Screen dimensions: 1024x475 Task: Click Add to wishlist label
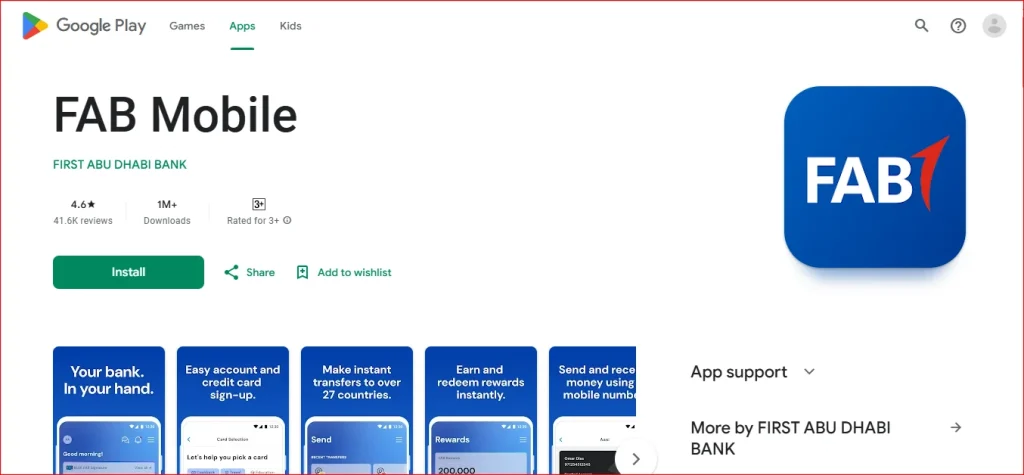[x=355, y=272]
